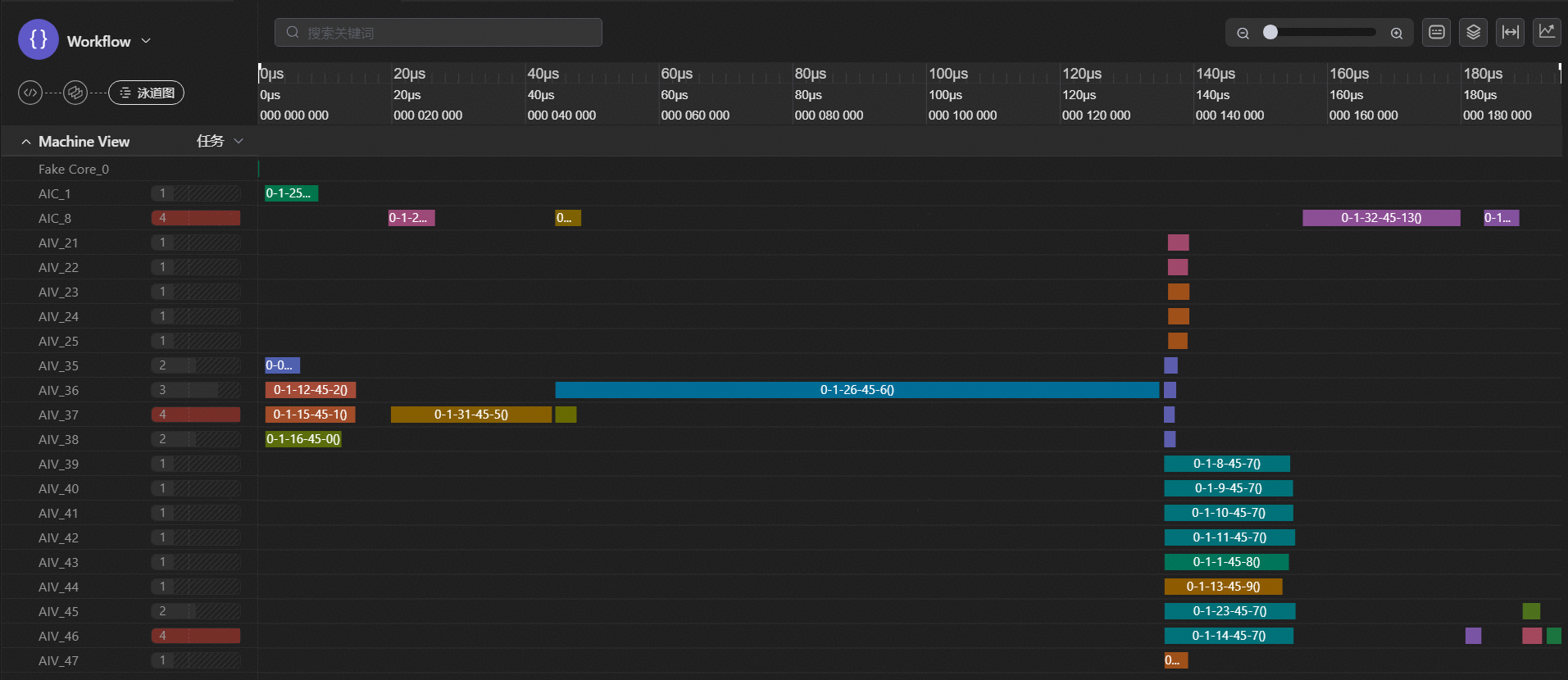Click the zoom out magnifier icon

[1243, 33]
